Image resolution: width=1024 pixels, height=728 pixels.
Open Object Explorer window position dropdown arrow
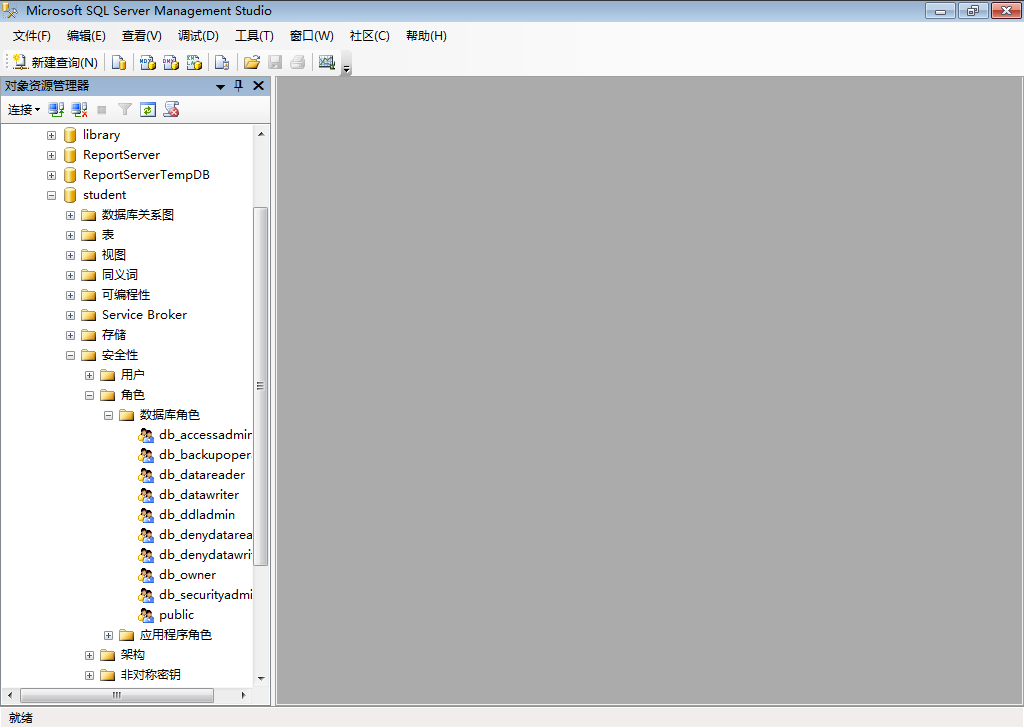[x=221, y=86]
